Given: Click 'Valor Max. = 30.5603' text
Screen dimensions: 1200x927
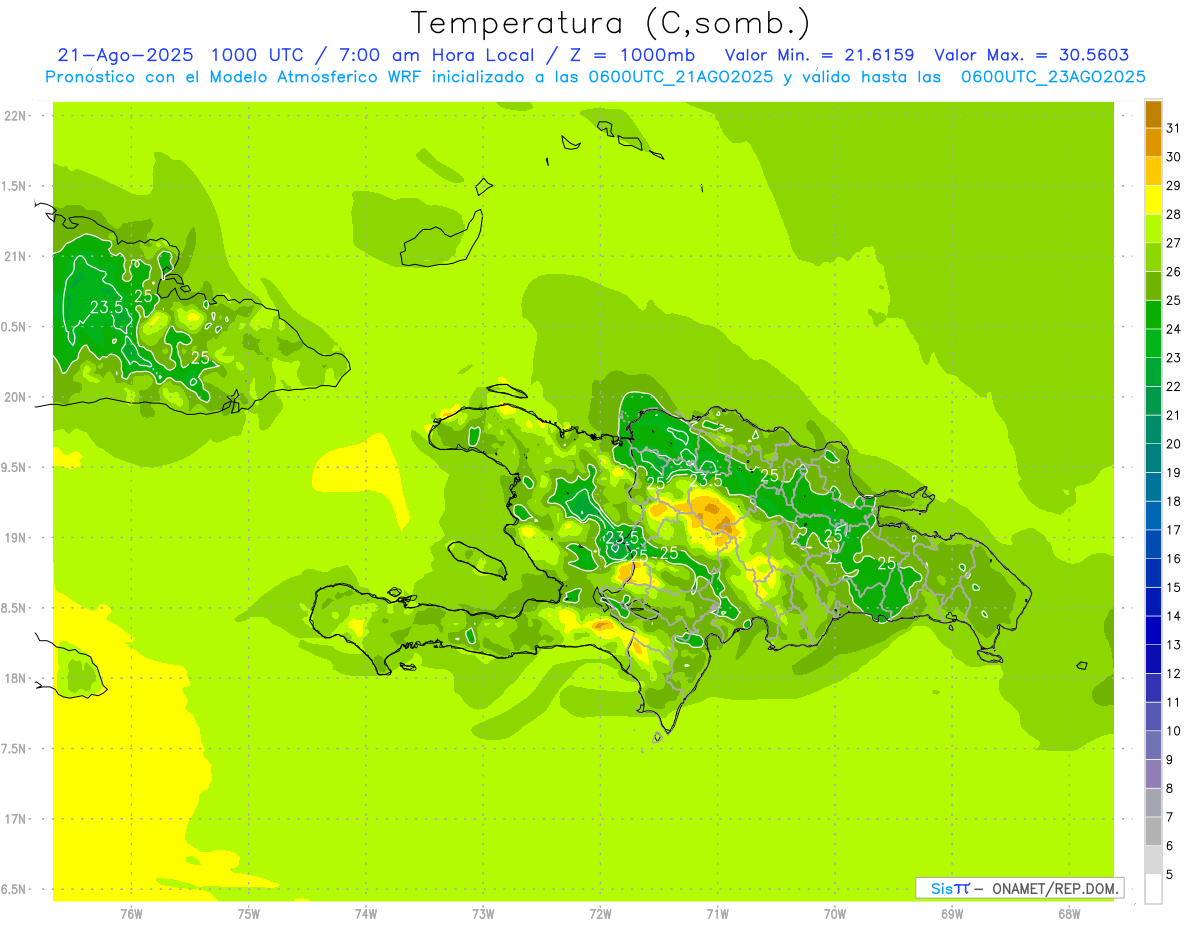Looking at the screenshot, I should (1031, 55).
